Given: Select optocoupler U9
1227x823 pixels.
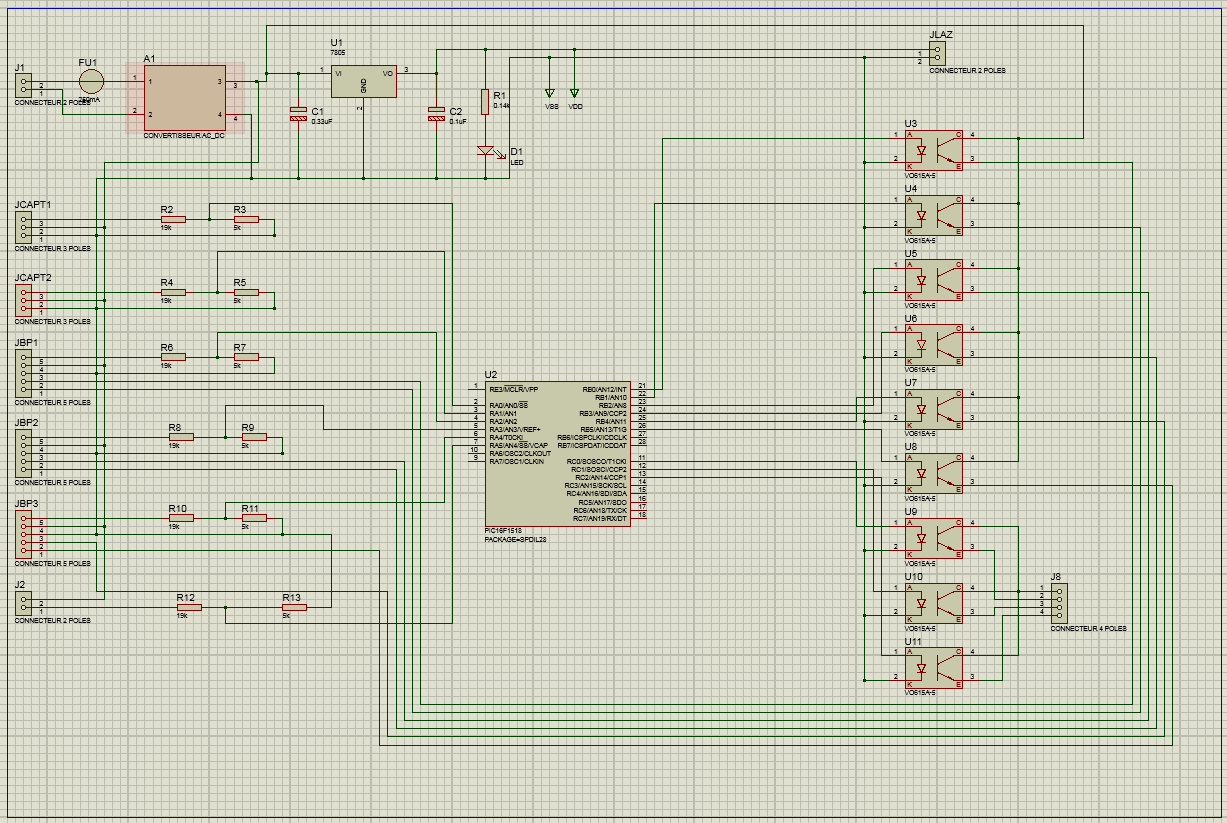Looking at the screenshot, I should 934,538.
